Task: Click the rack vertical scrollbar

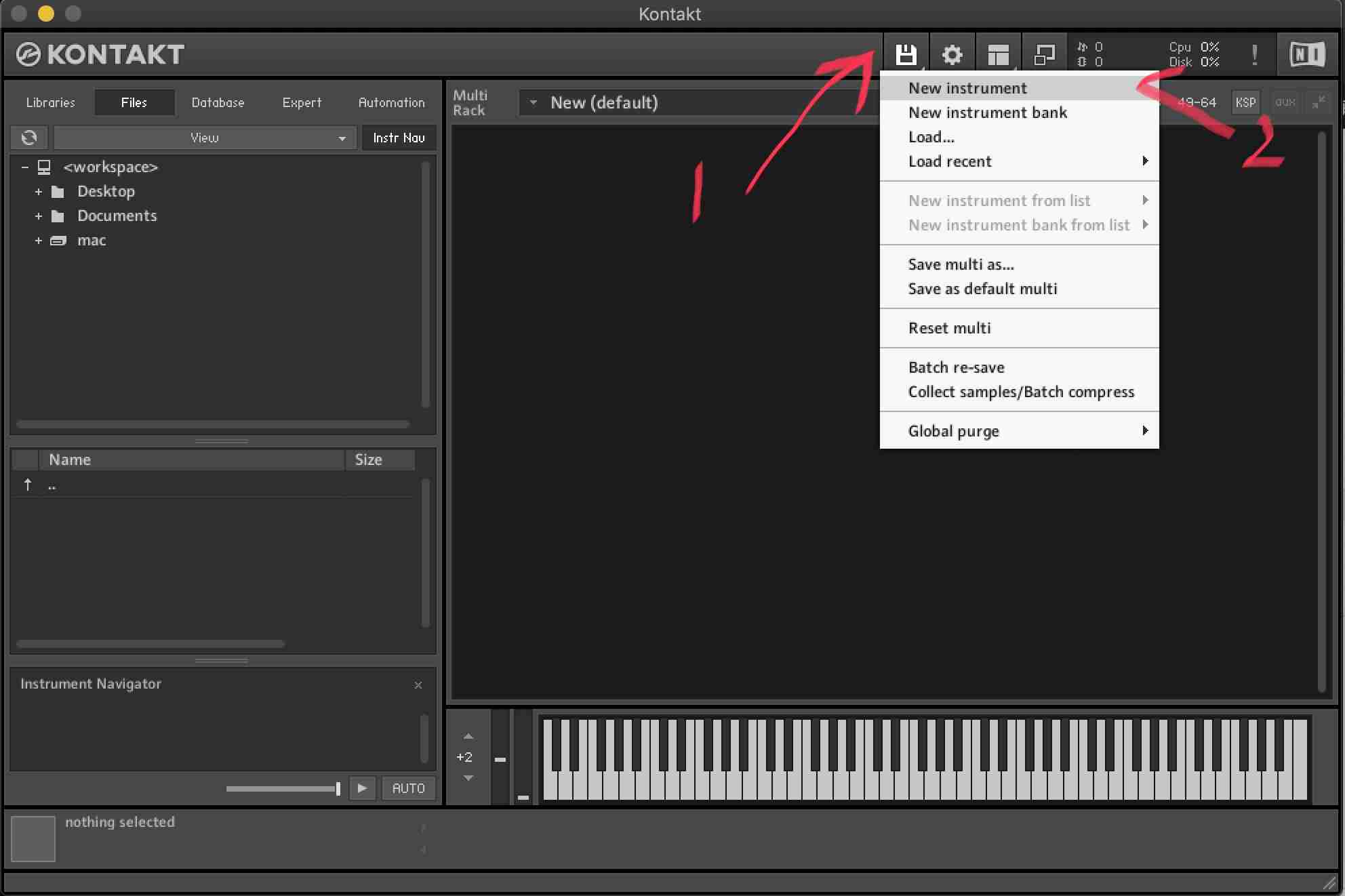Action: point(1321,411)
